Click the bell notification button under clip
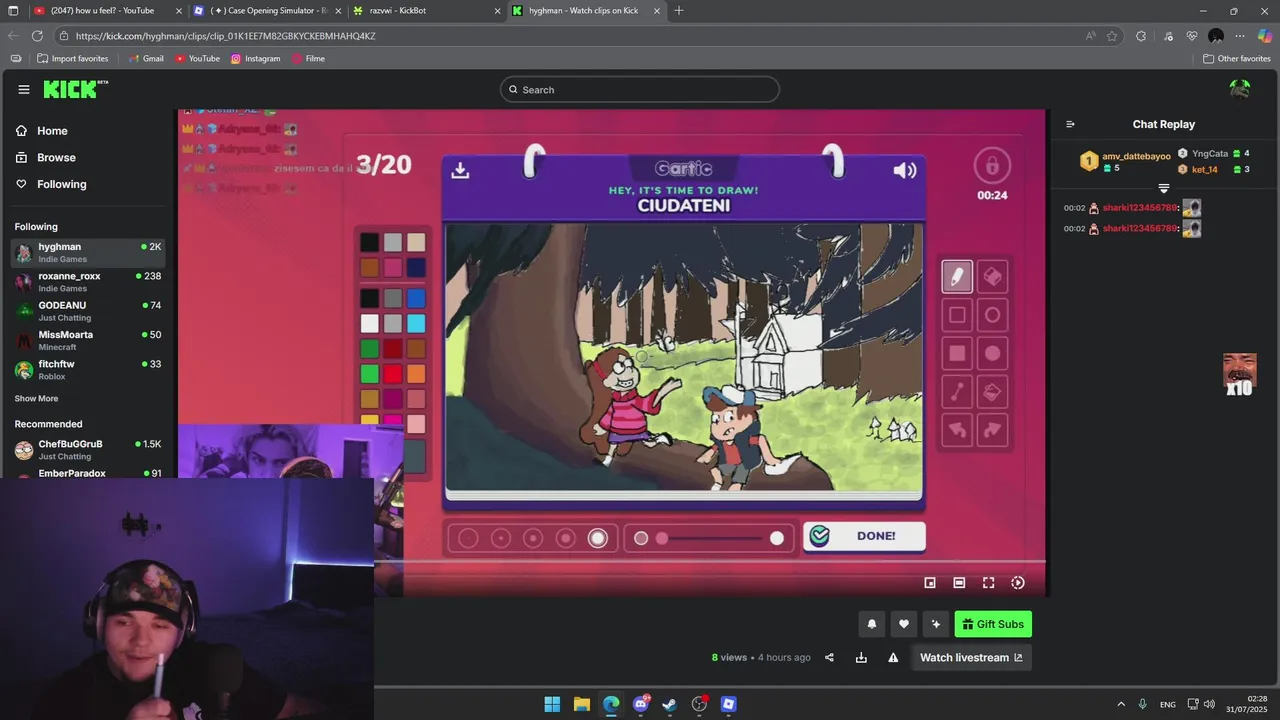Viewport: 1280px width, 720px height. pyautogui.click(x=872, y=624)
